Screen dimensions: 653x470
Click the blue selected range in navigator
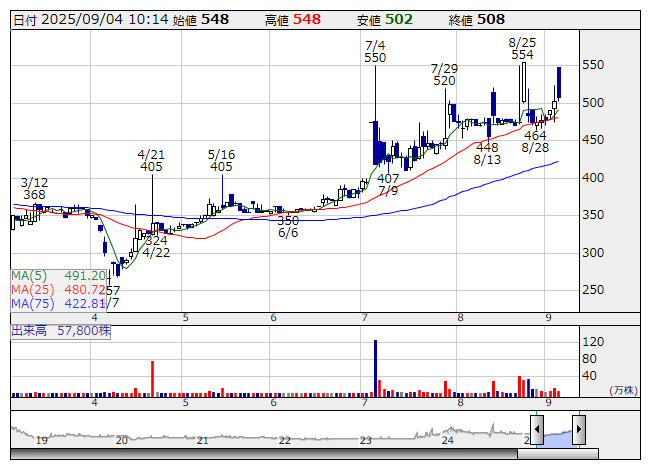coord(558,434)
